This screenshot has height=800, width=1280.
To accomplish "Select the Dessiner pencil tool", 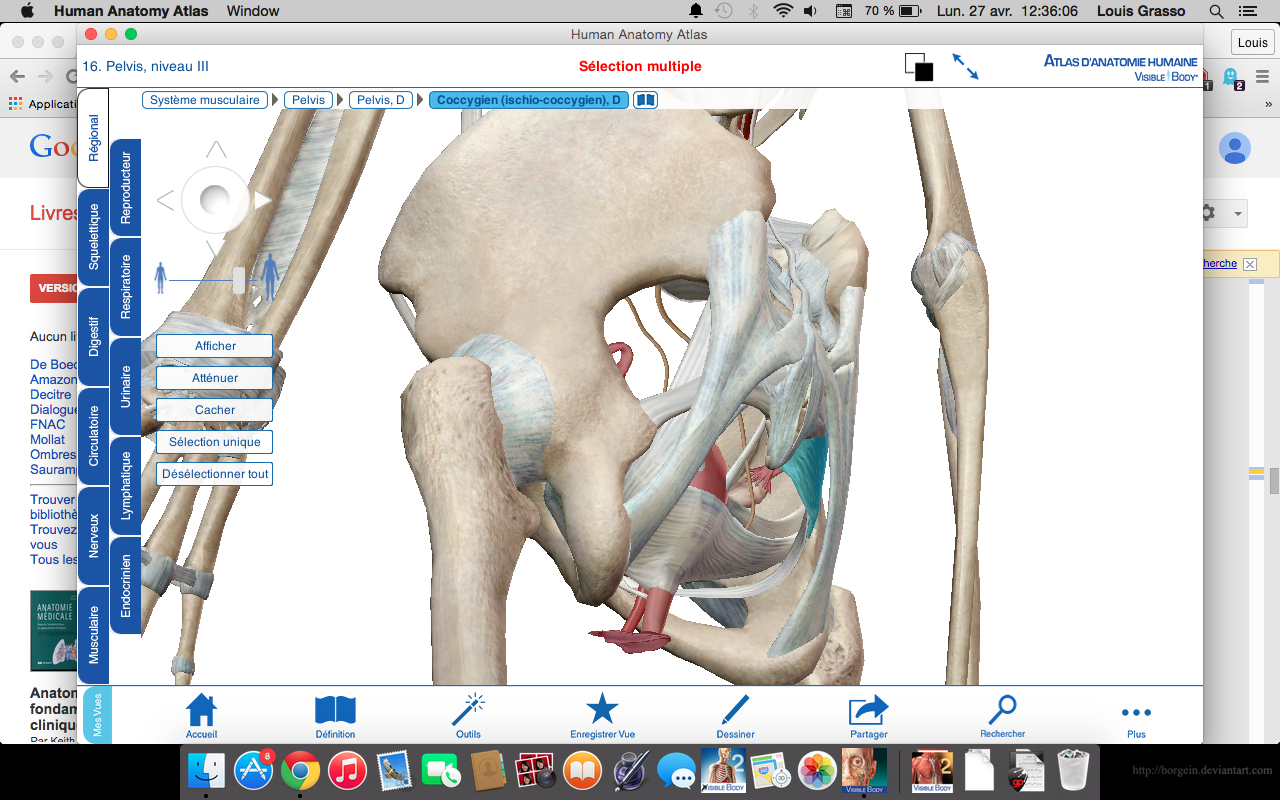I will click(x=735, y=712).
